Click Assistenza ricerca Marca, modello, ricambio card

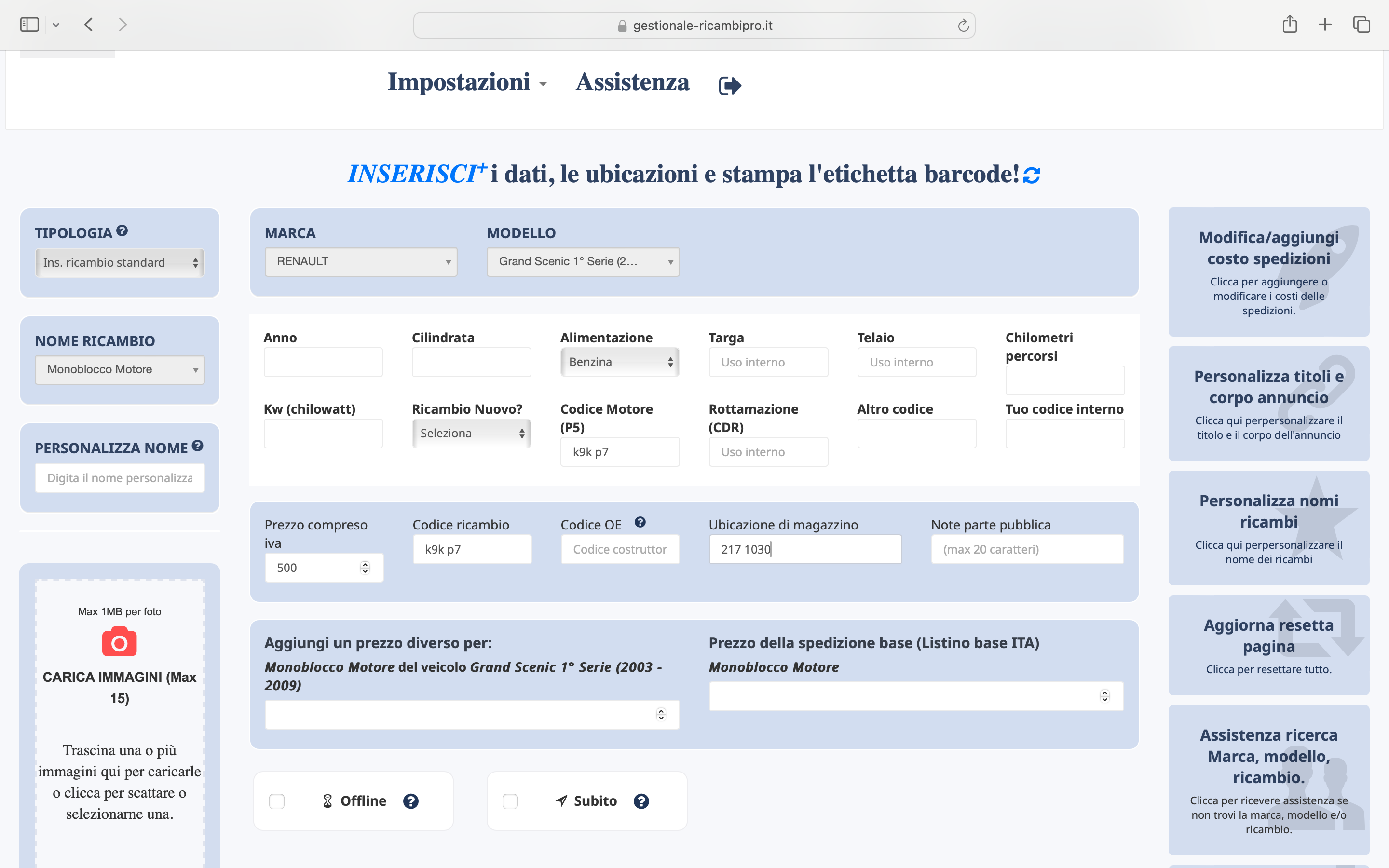click(x=1268, y=780)
